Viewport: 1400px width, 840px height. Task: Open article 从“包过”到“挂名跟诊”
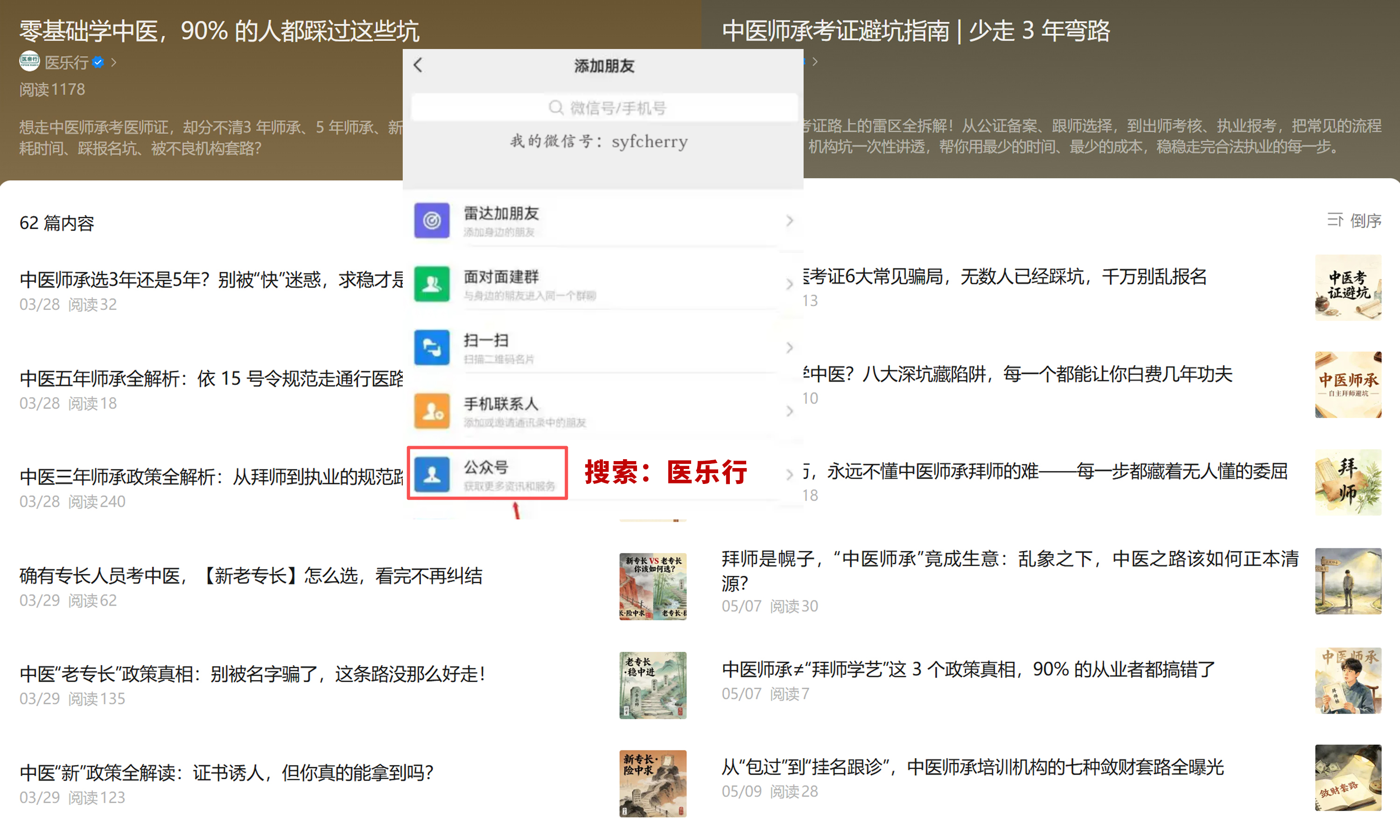973,768
